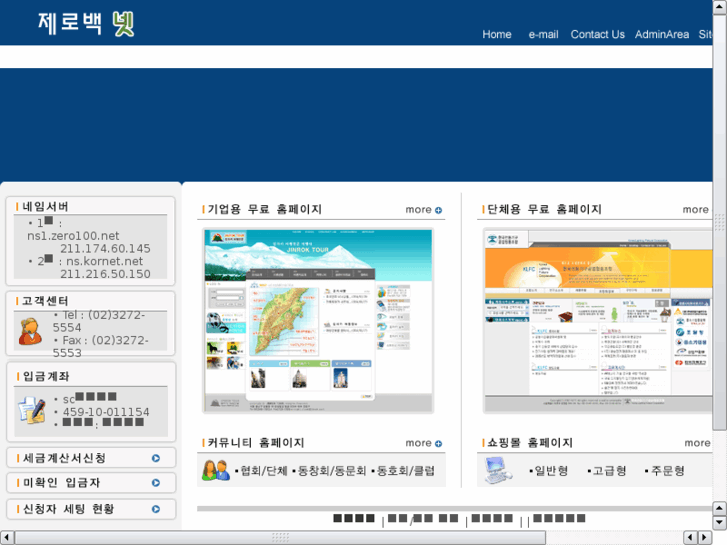
Task: Click the 쇼핑몰 홈페이지 heading
Action: (x=530, y=442)
